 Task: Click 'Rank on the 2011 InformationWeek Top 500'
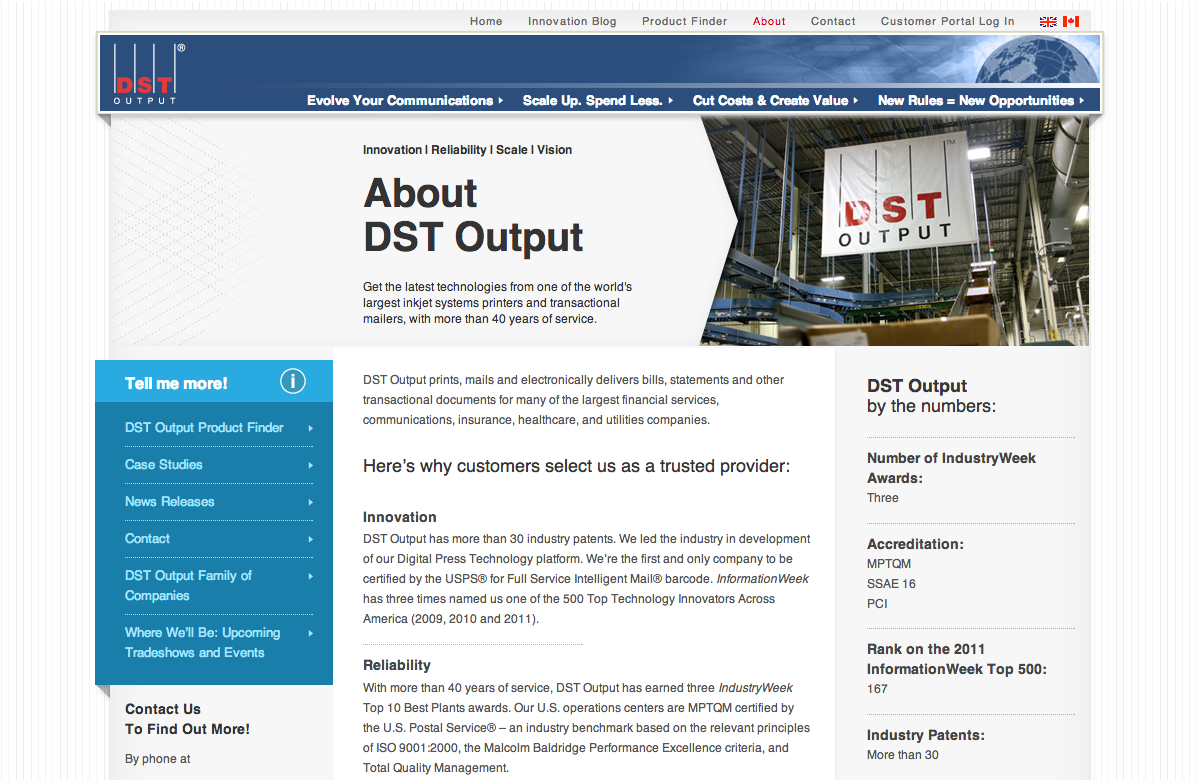click(957, 659)
